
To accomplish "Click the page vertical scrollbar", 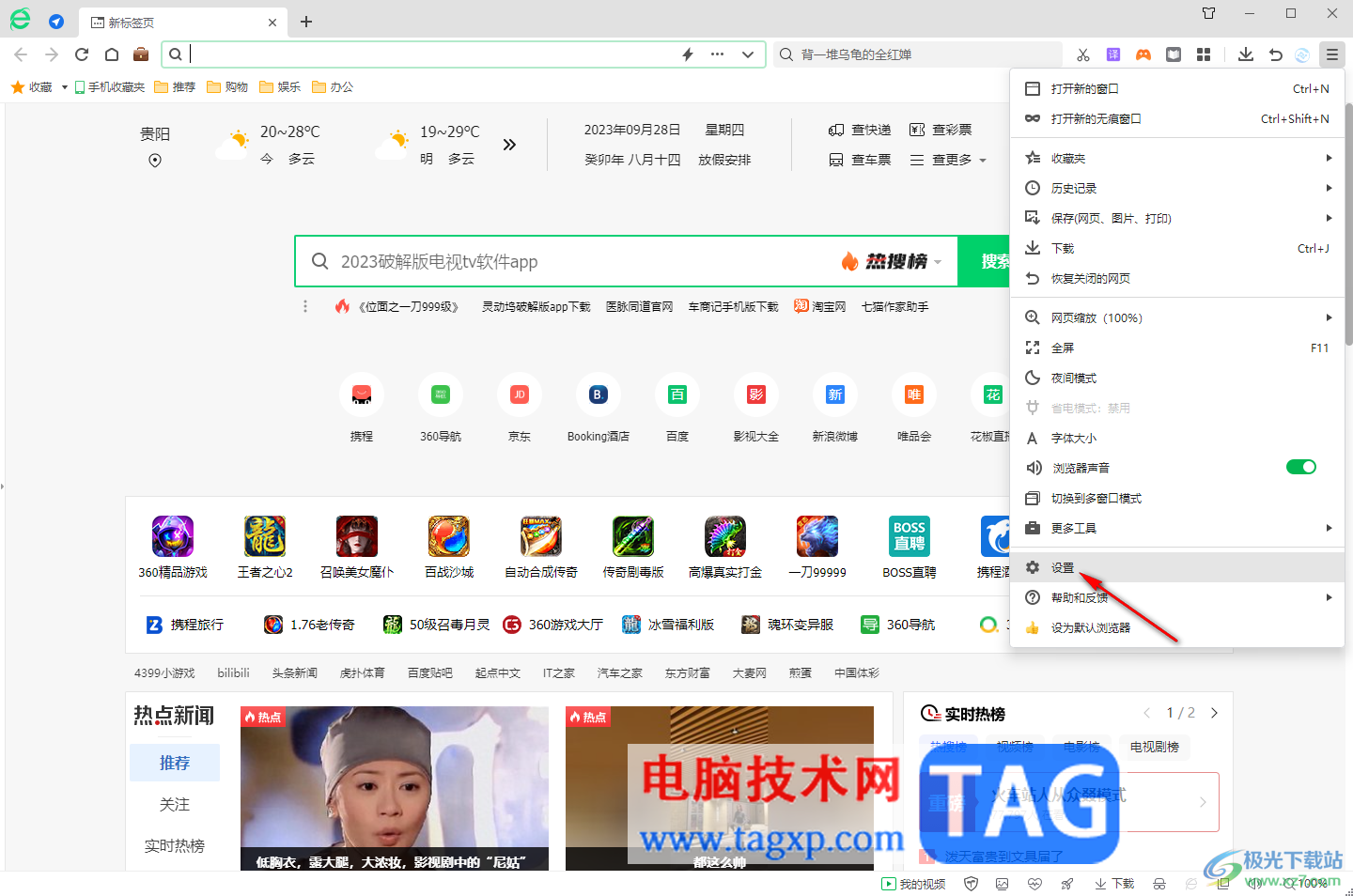I will [1349, 225].
